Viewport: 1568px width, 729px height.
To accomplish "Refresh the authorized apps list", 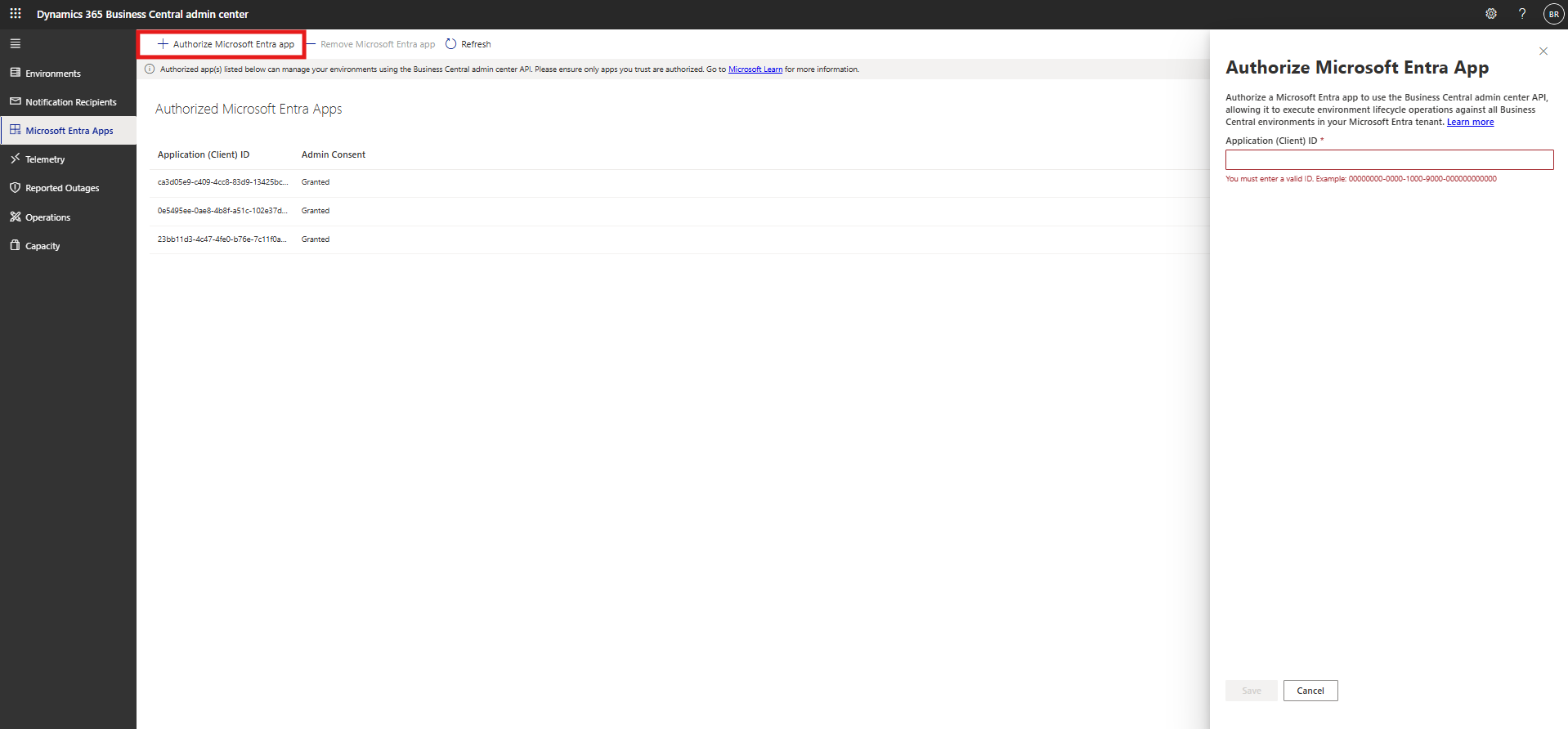I will pyautogui.click(x=468, y=44).
